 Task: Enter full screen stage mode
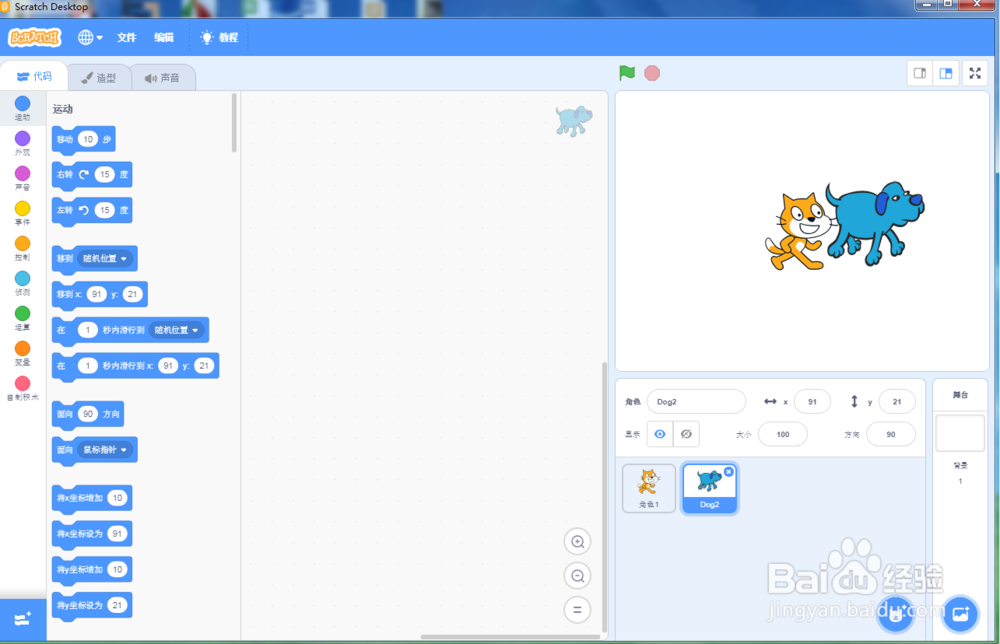[x=975, y=73]
